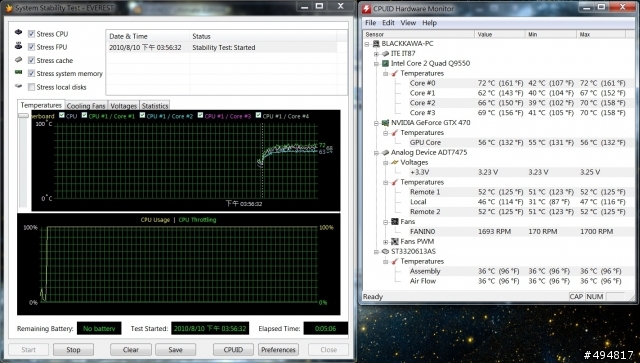
Task: Toggle the CPU graph series checkbox
Action: (62, 116)
